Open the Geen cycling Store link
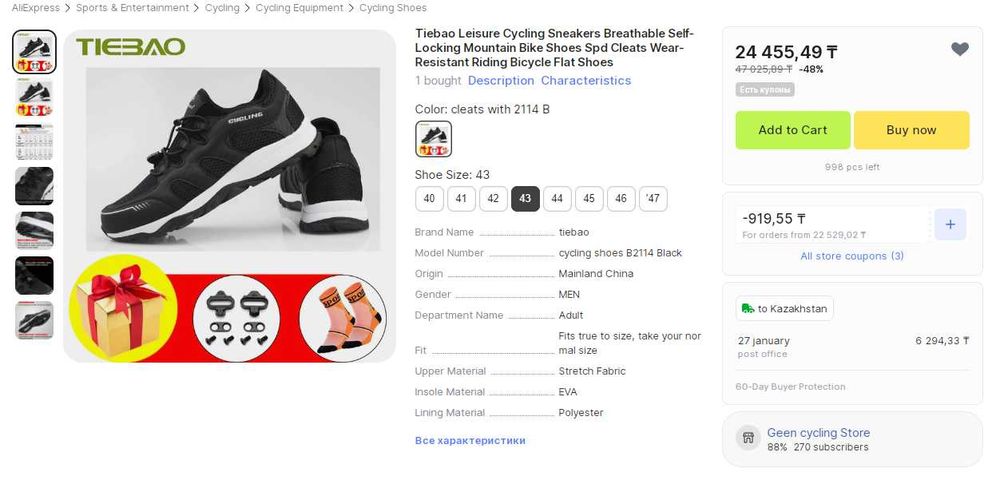1000x480 pixels. point(818,433)
